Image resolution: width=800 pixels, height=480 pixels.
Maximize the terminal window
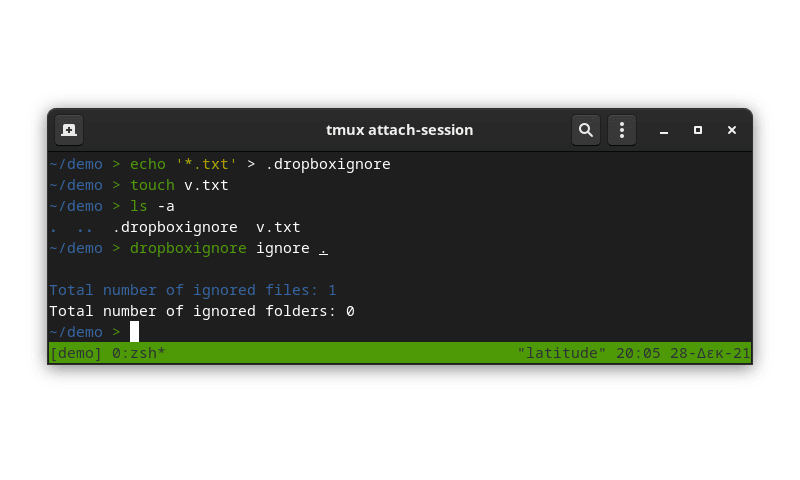[697, 130]
